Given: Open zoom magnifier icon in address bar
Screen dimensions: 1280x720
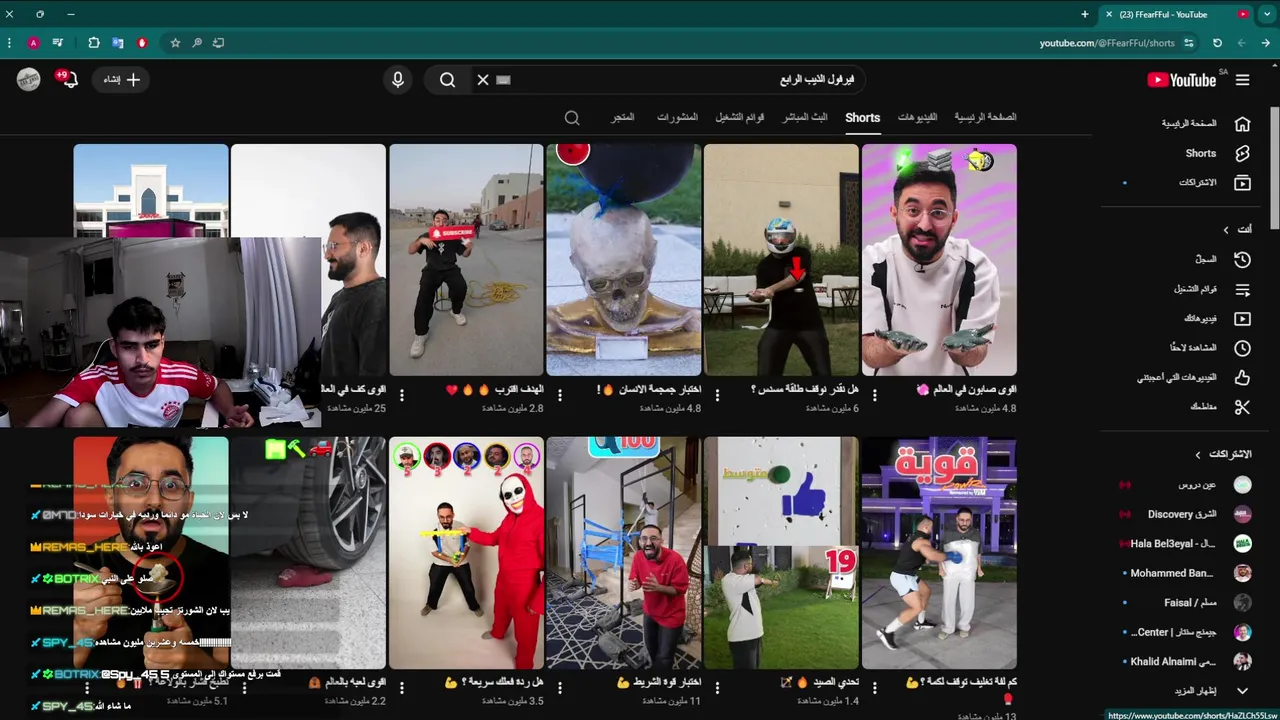Looking at the screenshot, I should coord(197,43).
